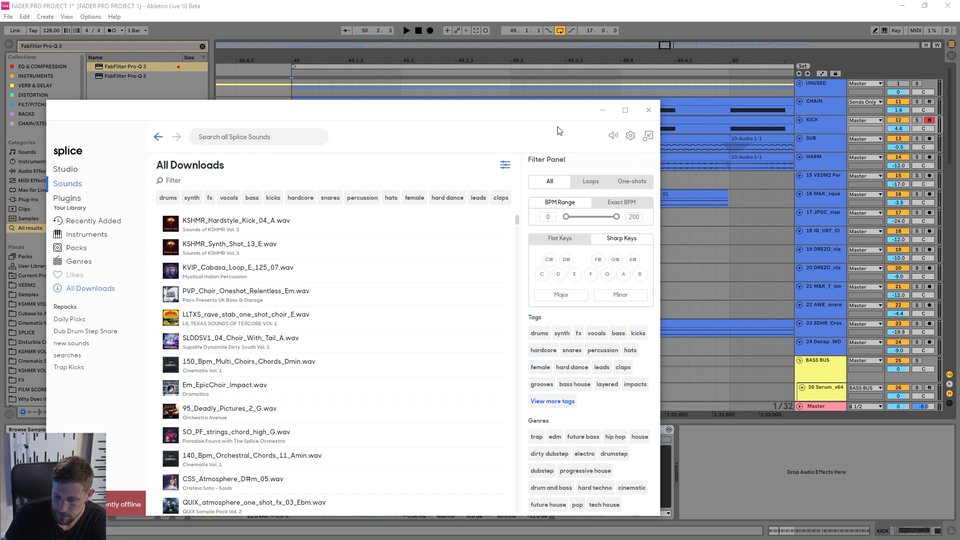The width and height of the screenshot is (960, 540).
Task: Solo the SUB track with its S button
Action: [x=917, y=139]
